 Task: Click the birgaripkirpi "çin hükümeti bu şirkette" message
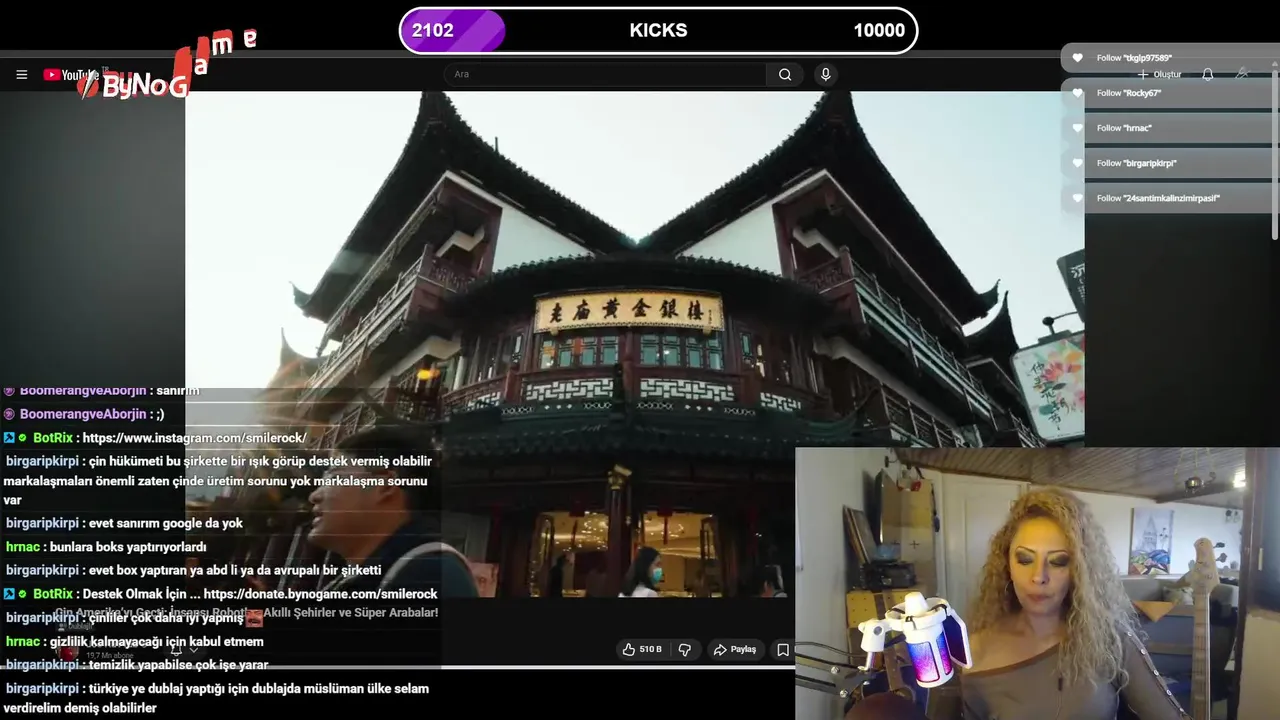(219, 481)
